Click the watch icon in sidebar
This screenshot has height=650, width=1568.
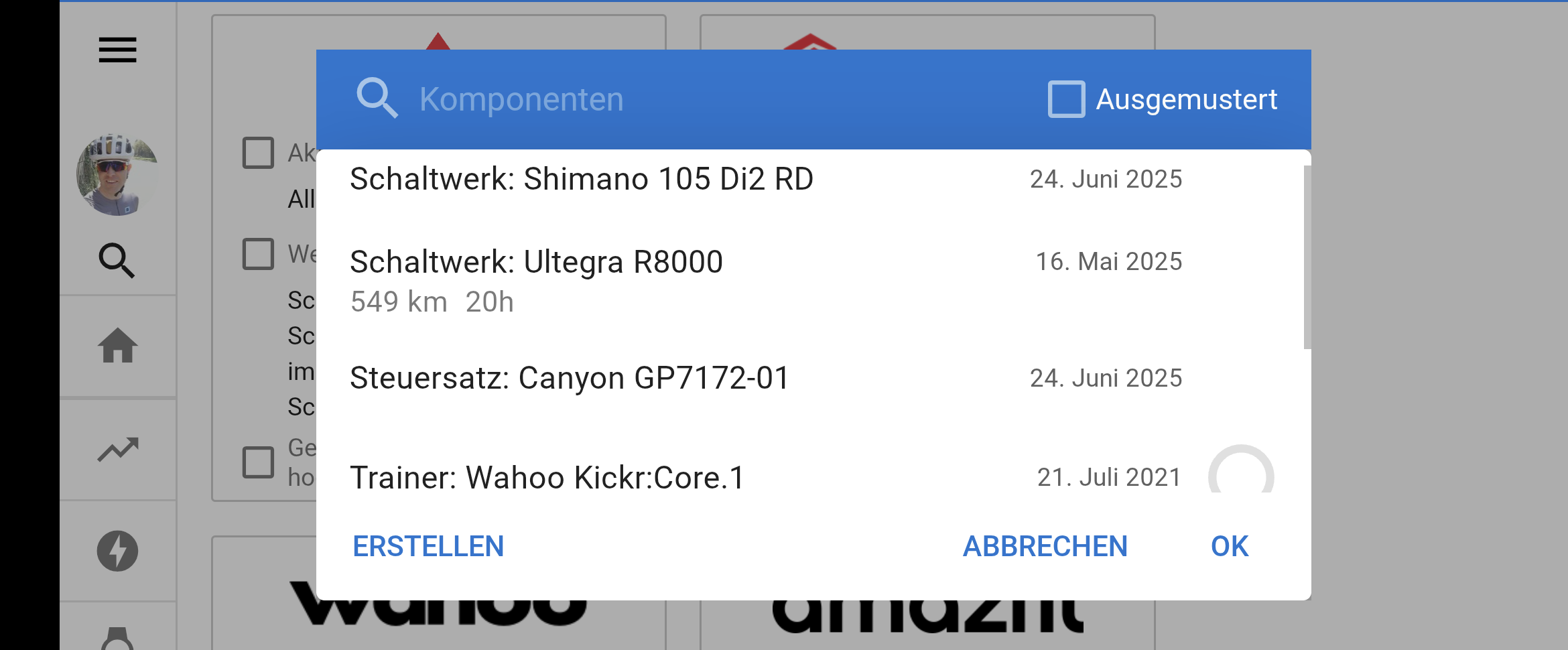click(118, 639)
